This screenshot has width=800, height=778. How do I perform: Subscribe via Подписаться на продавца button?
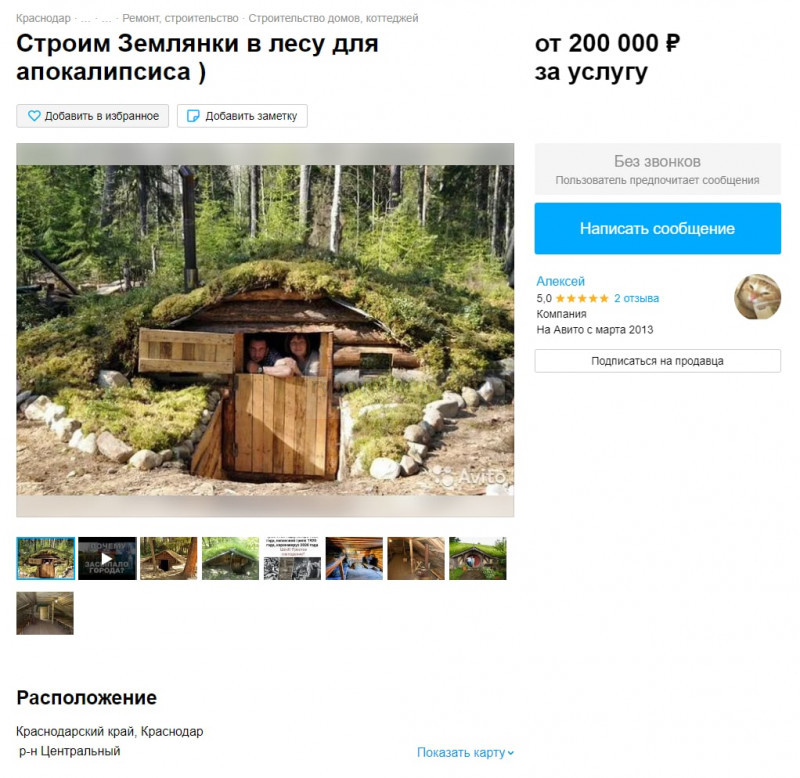tap(657, 361)
